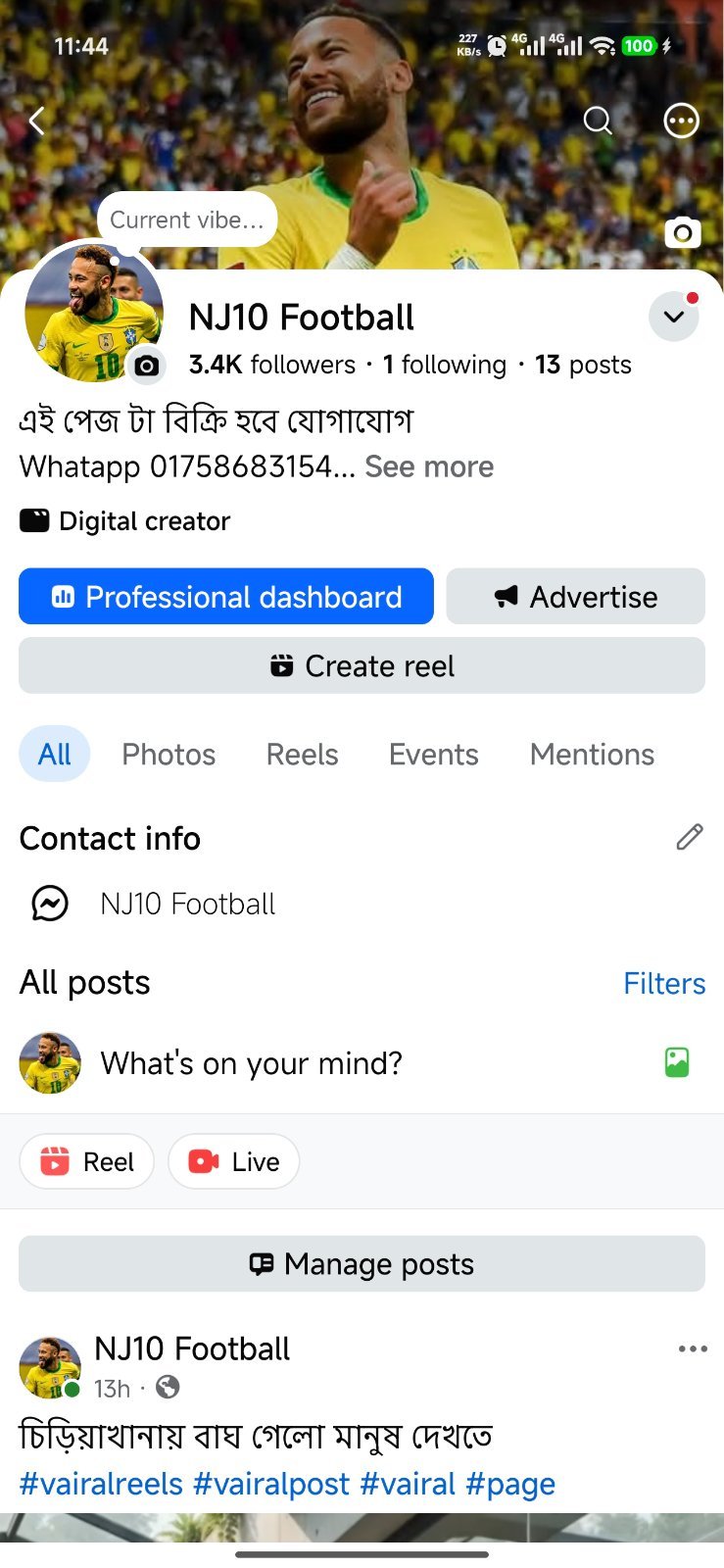724x1568 pixels.
Task: Tap the Advertise button
Action: (x=575, y=596)
